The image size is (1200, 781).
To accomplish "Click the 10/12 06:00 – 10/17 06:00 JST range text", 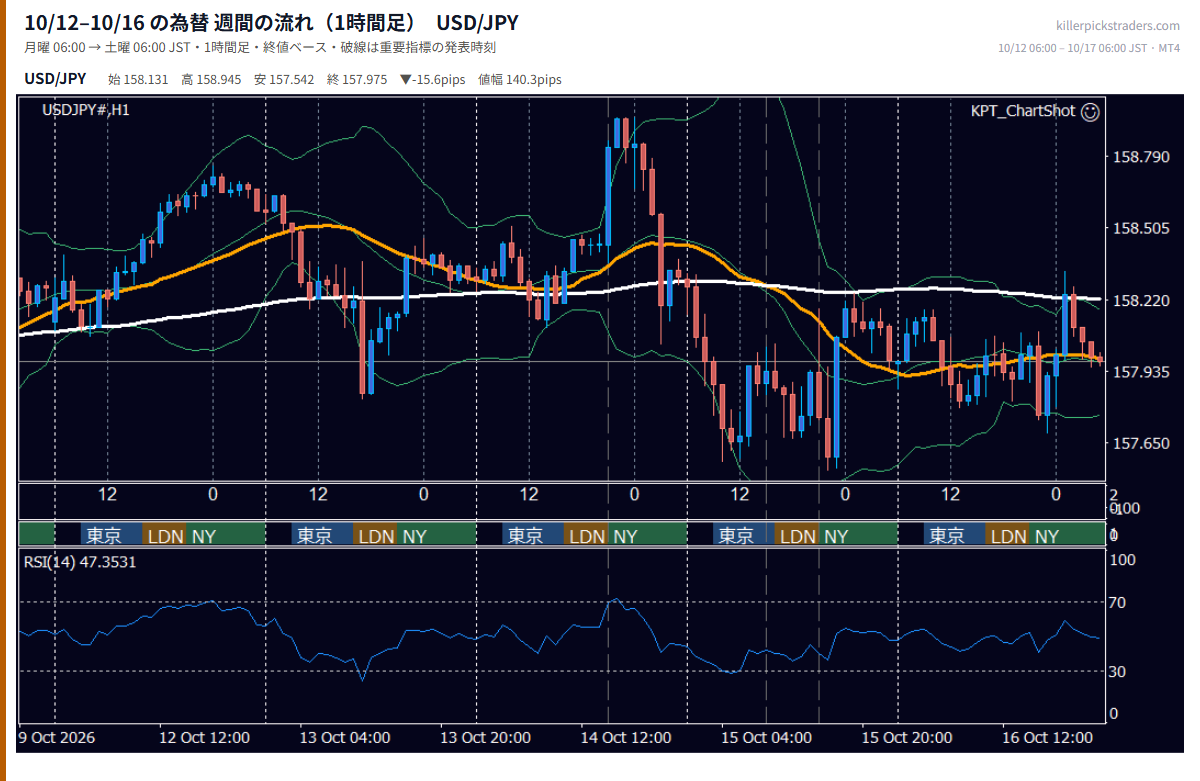I will [1072, 48].
